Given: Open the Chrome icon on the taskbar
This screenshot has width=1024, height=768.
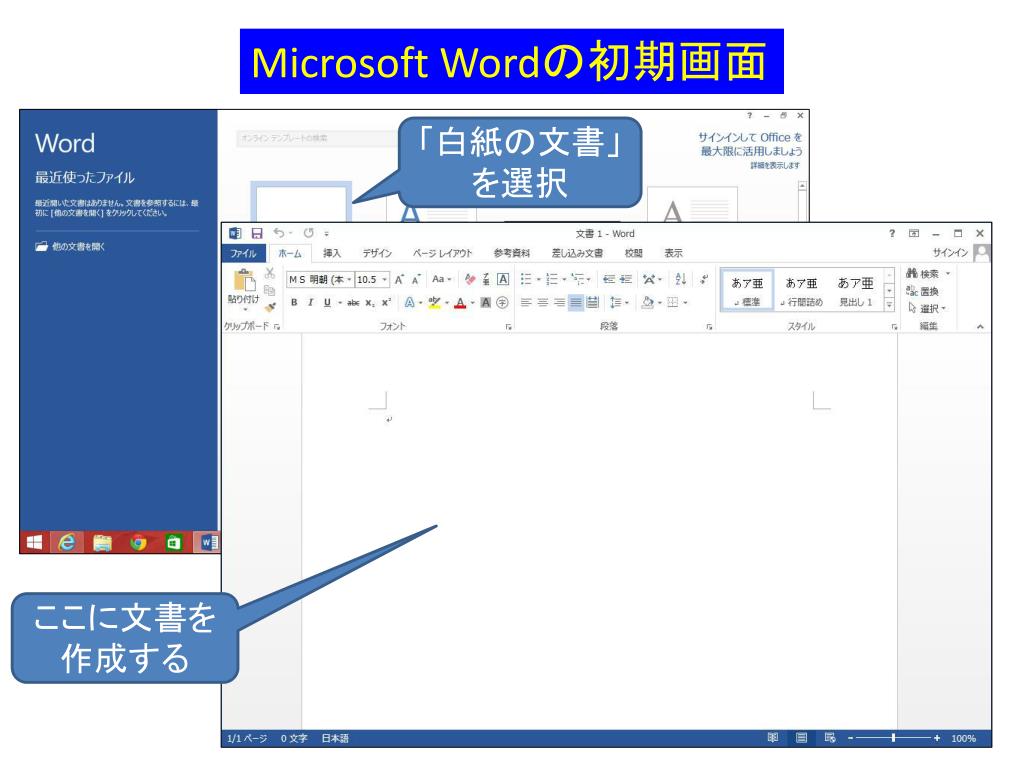Looking at the screenshot, I should (x=138, y=542).
